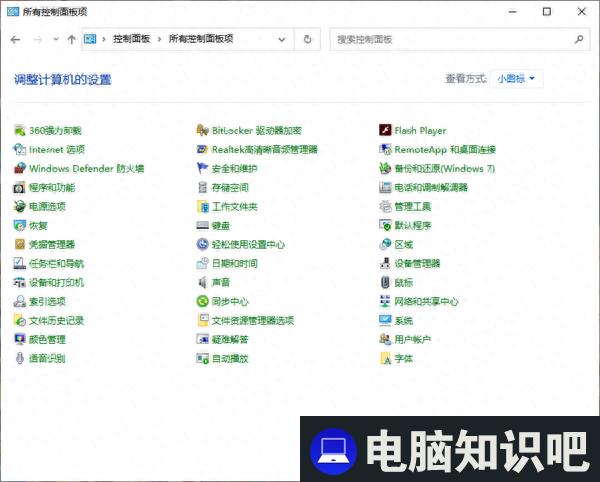This screenshot has width=600, height=482.
Task: Click control panel icon in address bar
Action: [90, 39]
